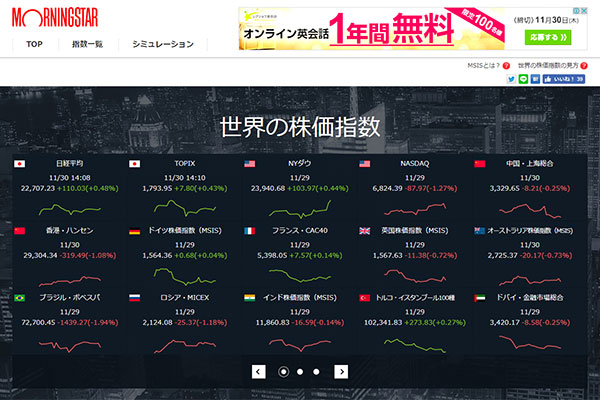
Task: Click the 英国株価指数 (MSIS) title
Action: click(415, 230)
